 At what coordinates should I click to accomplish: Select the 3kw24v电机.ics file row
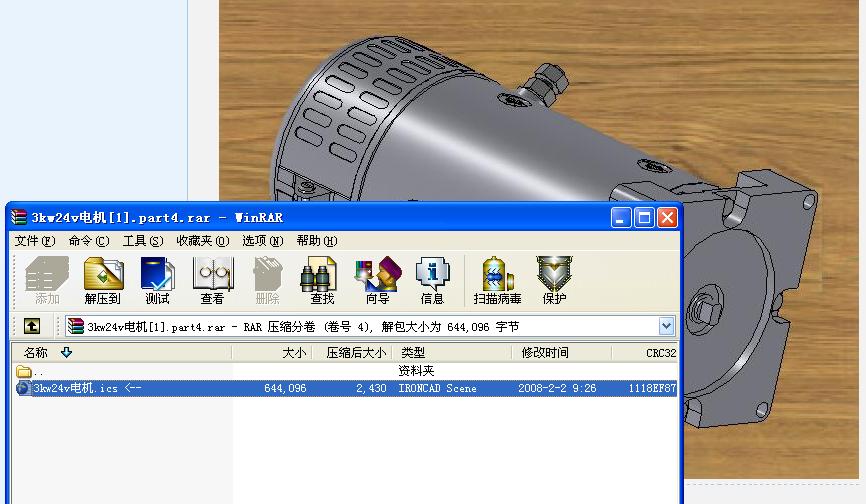click(344, 388)
